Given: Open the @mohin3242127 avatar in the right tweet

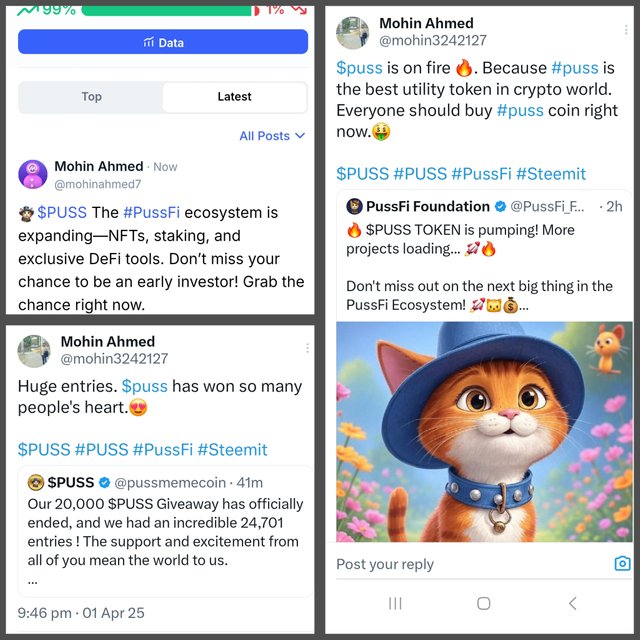Looking at the screenshot, I should tap(352, 32).
